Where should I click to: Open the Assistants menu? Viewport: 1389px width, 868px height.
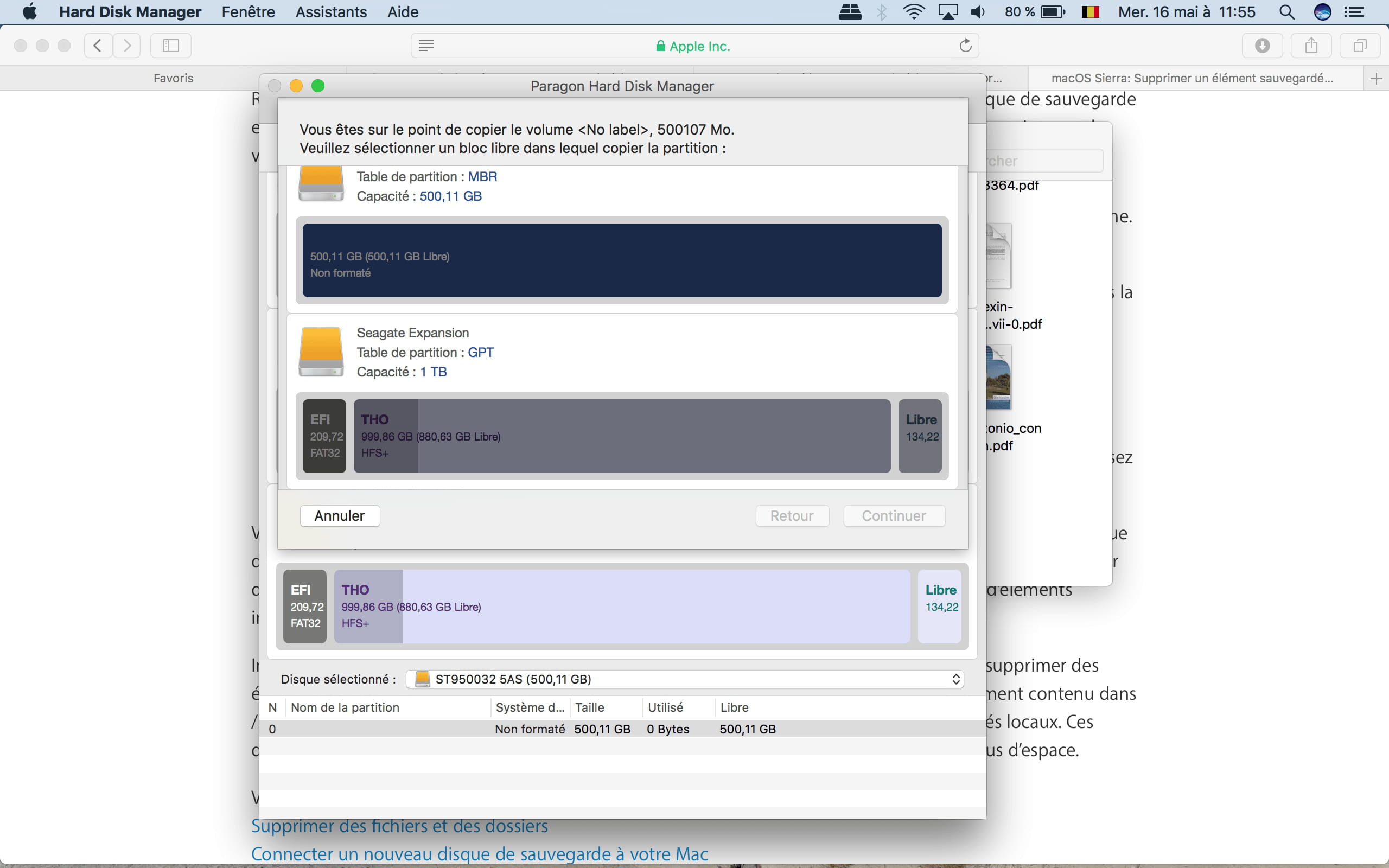click(331, 11)
